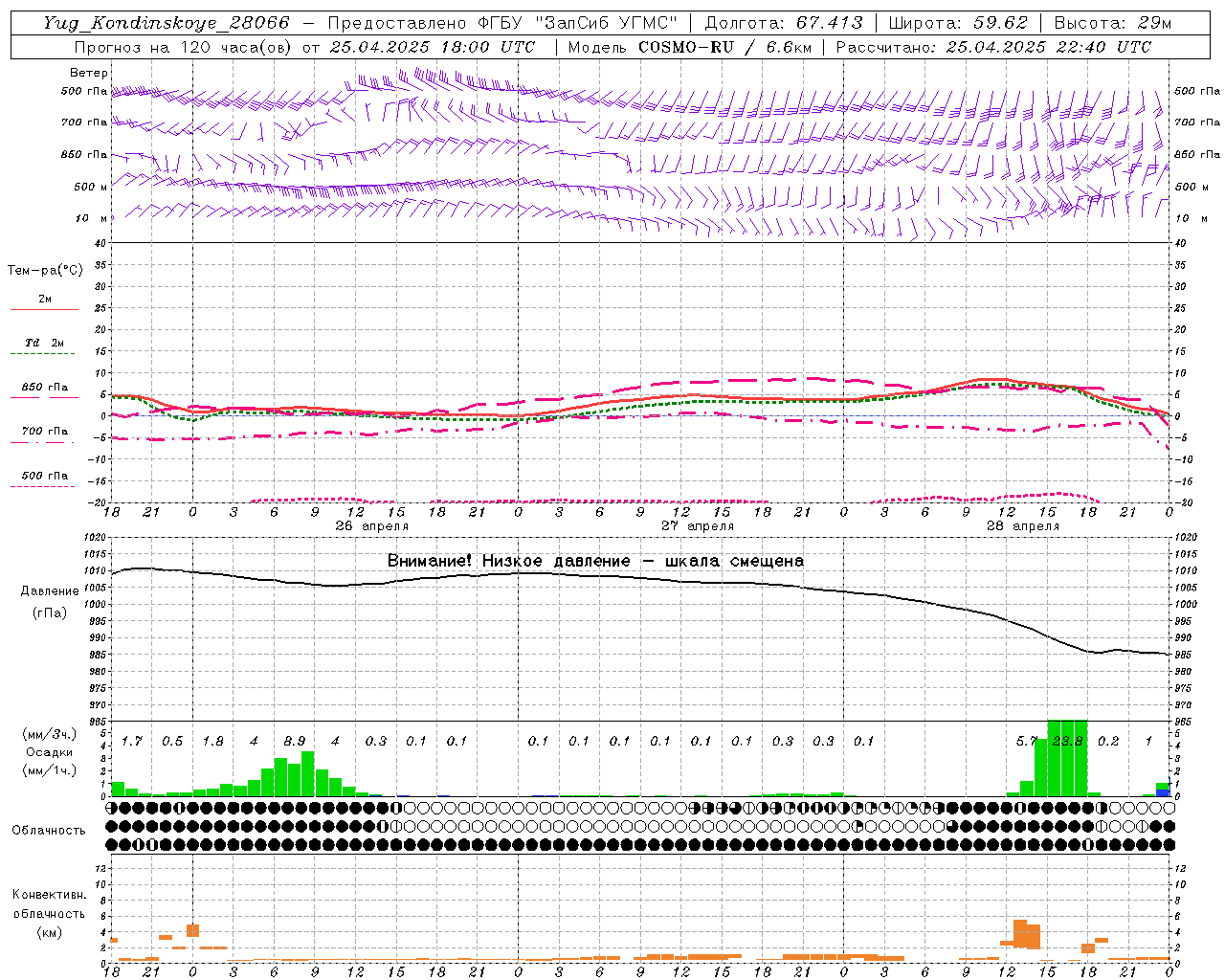Select the '26 апреля' date label
This screenshot has width=1225, height=980.
[x=371, y=526]
